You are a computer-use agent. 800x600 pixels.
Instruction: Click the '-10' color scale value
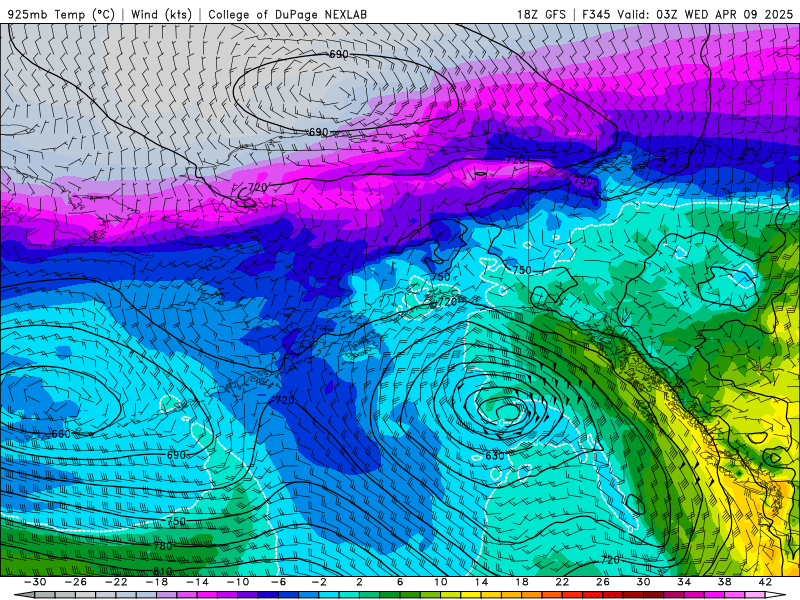[238, 582]
